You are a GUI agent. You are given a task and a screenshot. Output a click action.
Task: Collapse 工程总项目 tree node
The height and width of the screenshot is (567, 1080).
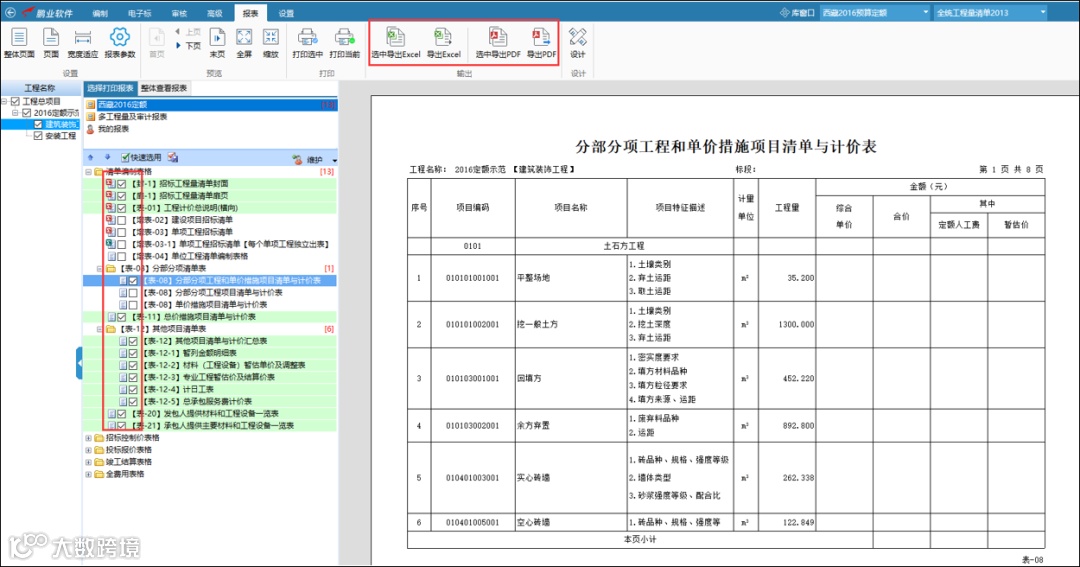[5, 101]
